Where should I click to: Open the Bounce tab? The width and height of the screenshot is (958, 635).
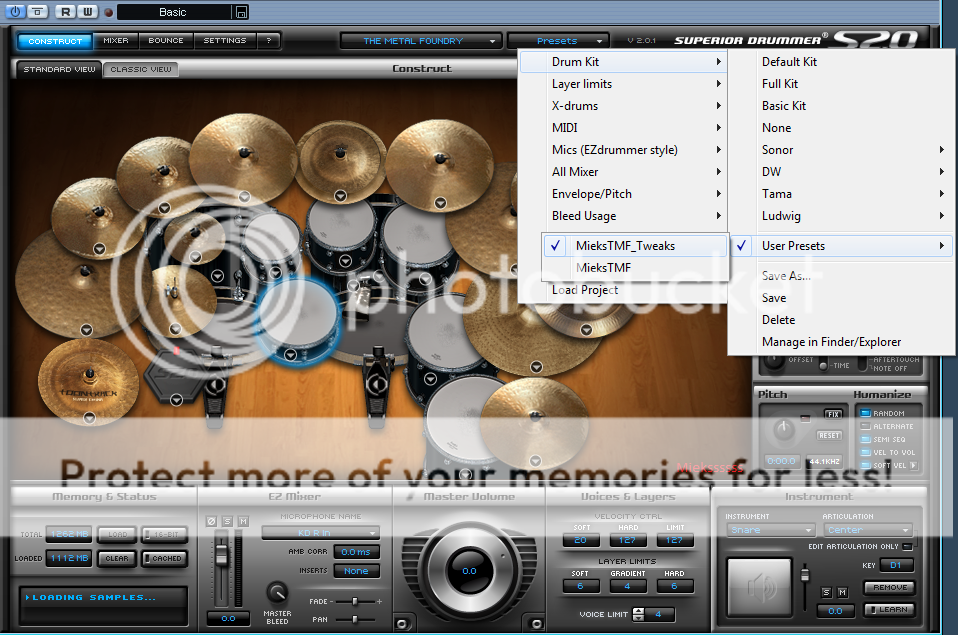166,40
